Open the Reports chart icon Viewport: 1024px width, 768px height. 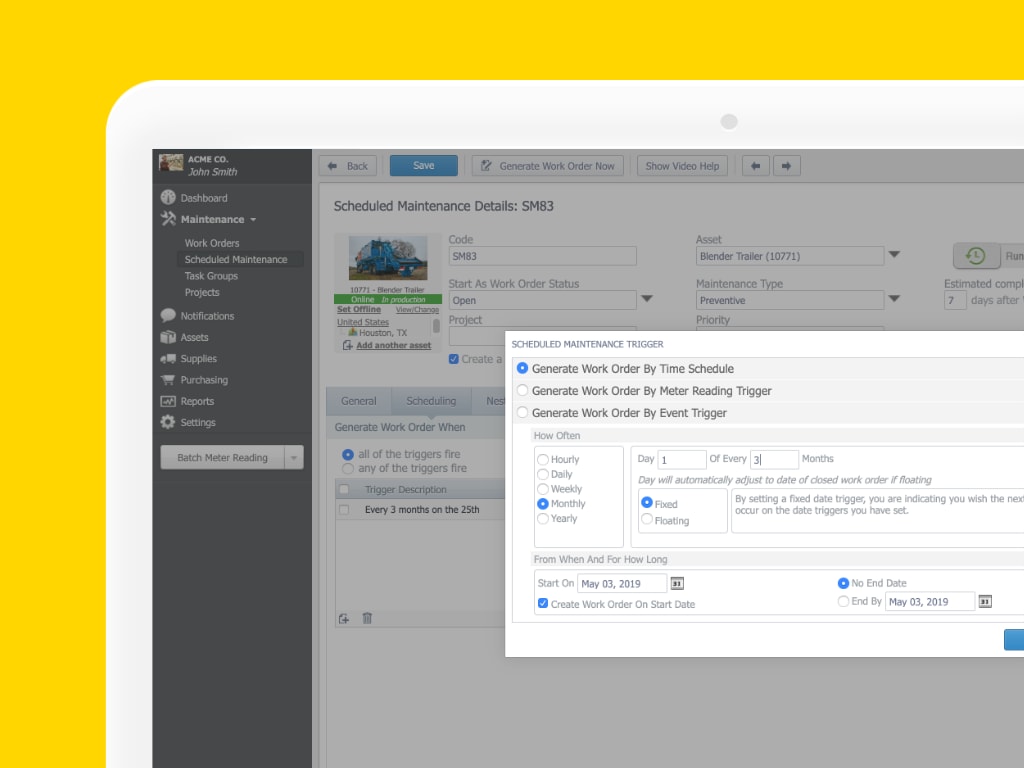168,401
